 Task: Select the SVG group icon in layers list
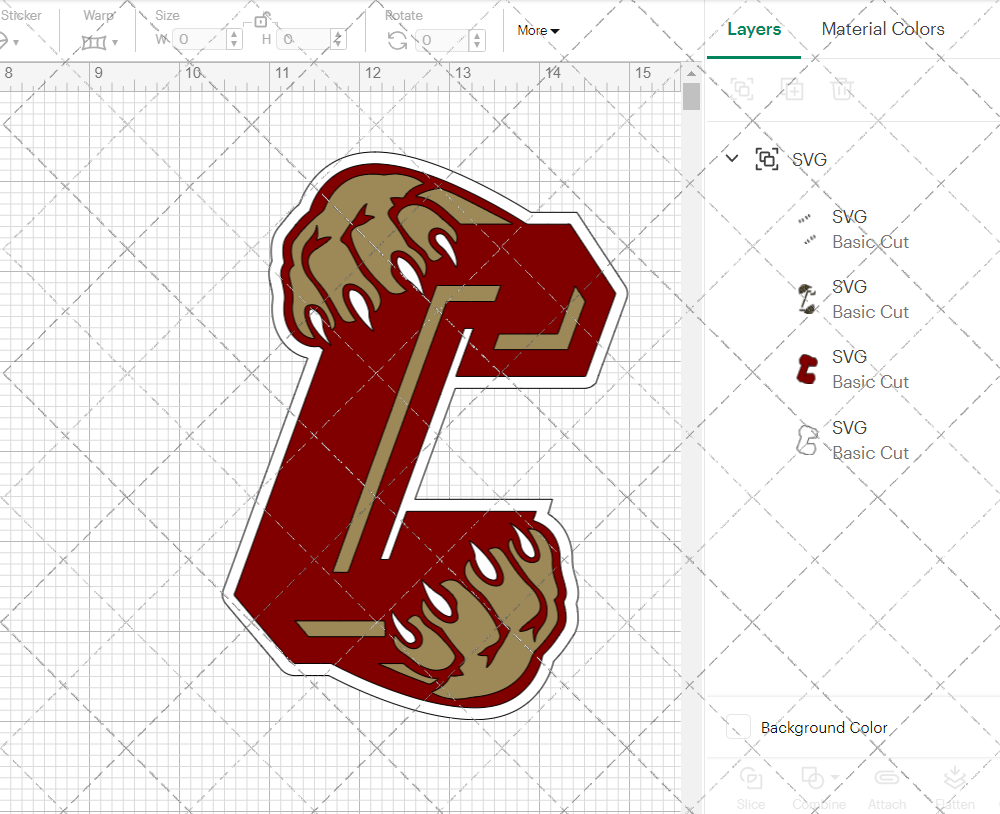767,159
